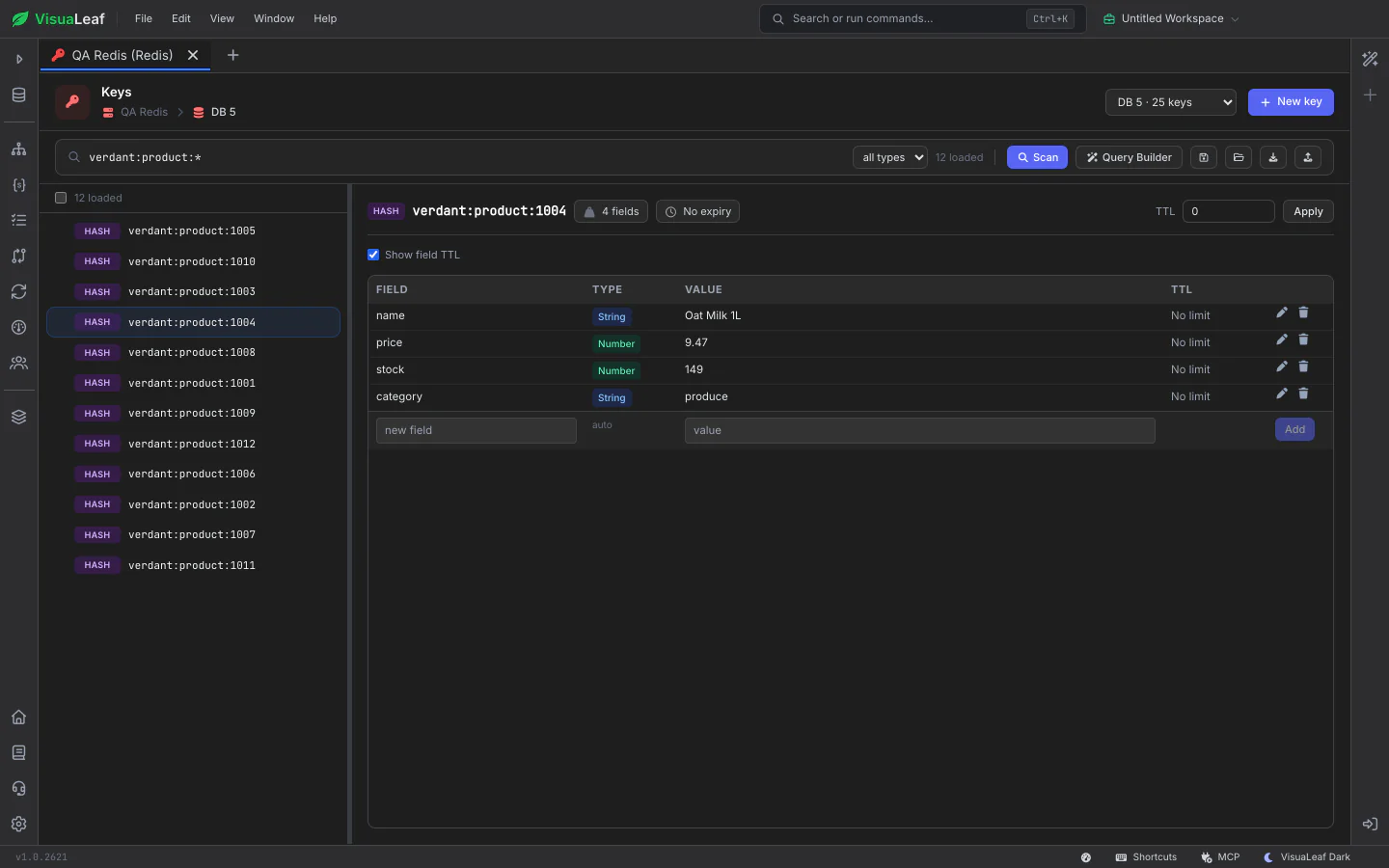This screenshot has height=868, width=1389.
Task: Click the open folder icon in key toolbar
Action: coord(1239,157)
